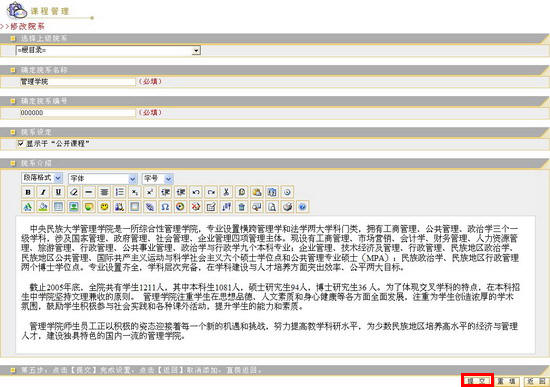
Task: Insert special character with Omega icon
Action: (x=165, y=207)
